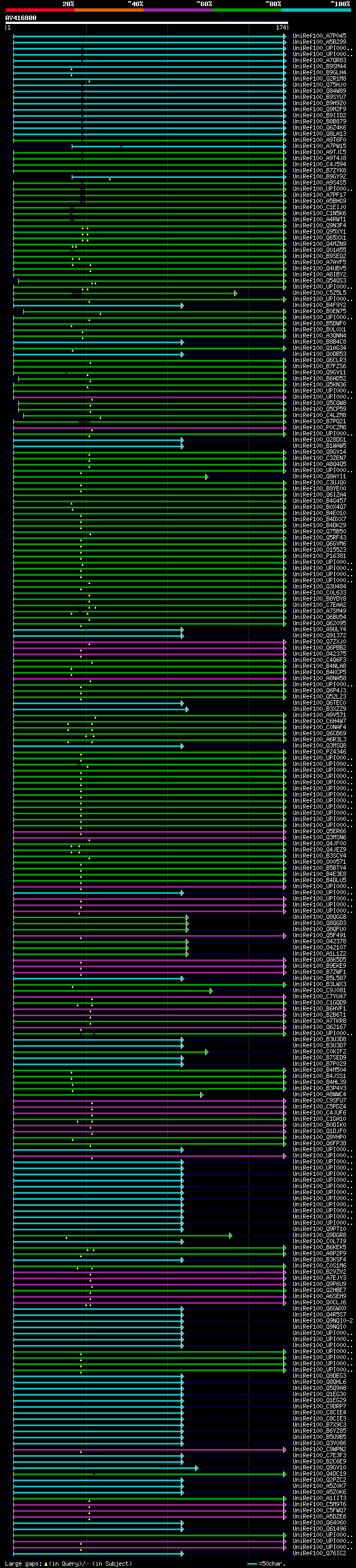Screen dimensions: 356x1568
Task: Click the white query bar under AV416800
Action: tap(147, 23)
